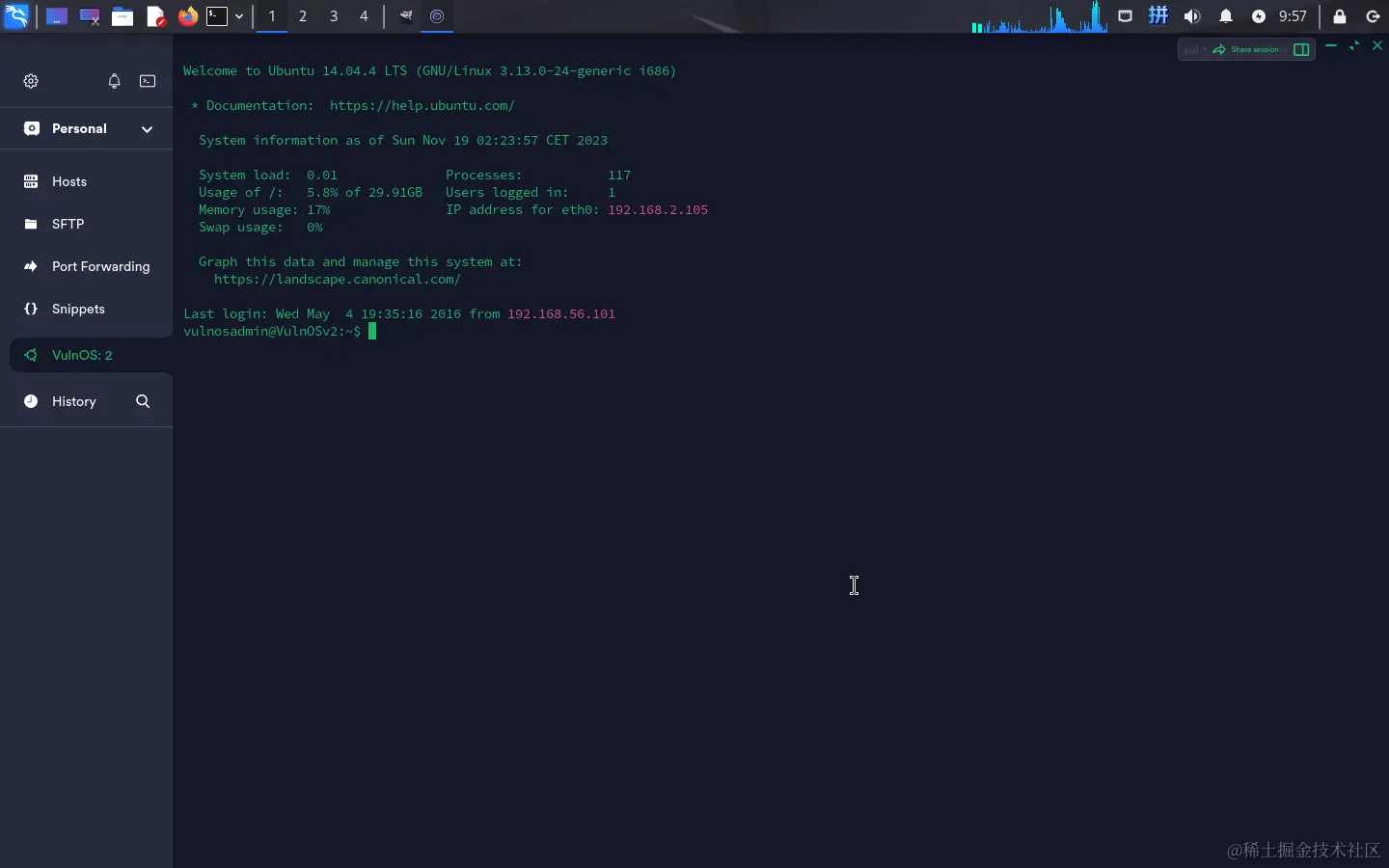The width and height of the screenshot is (1389, 868).
Task: Minimize the Termius window
Action: point(1331,45)
